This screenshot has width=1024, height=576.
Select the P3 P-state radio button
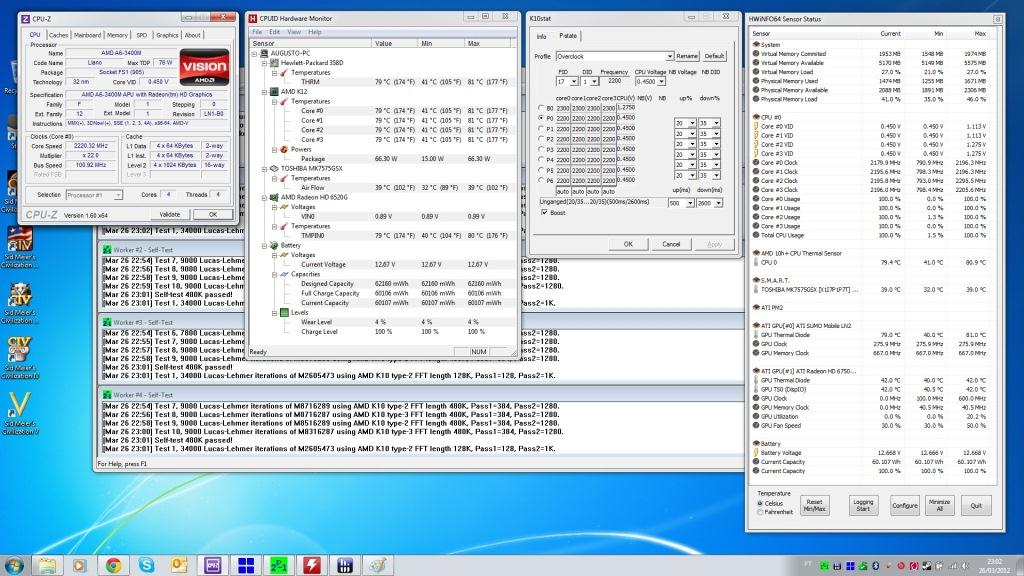pos(541,150)
